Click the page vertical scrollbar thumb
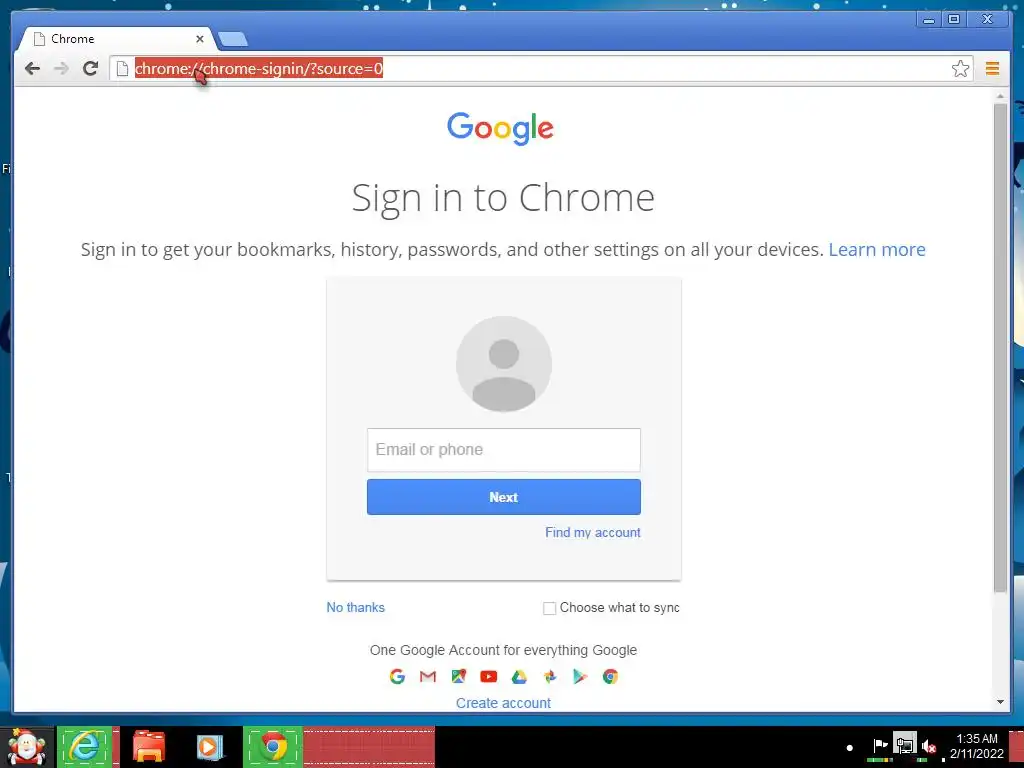The width and height of the screenshot is (1024, 768). [1000, 347]
